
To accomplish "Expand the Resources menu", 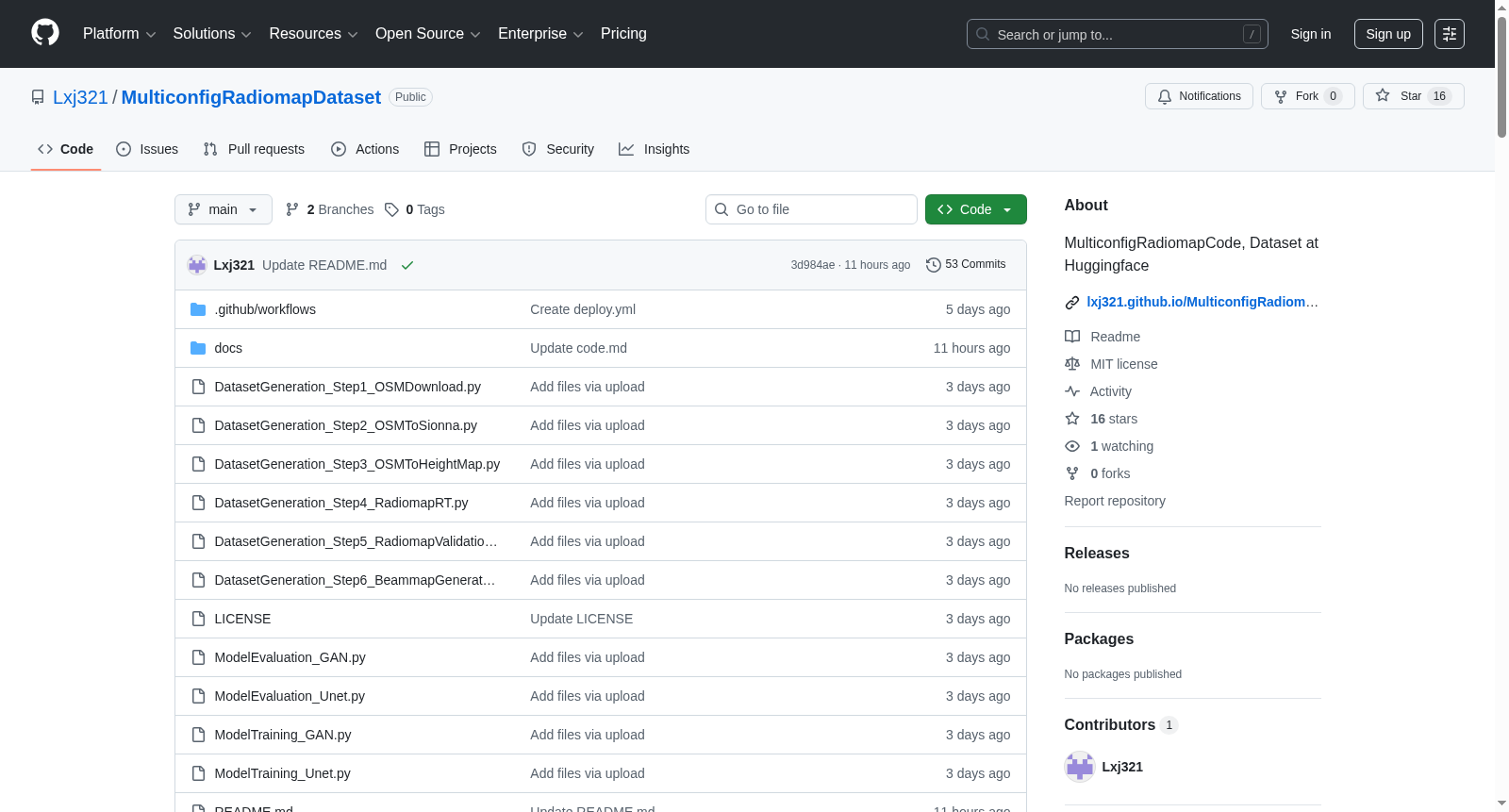I will (313, 34).
